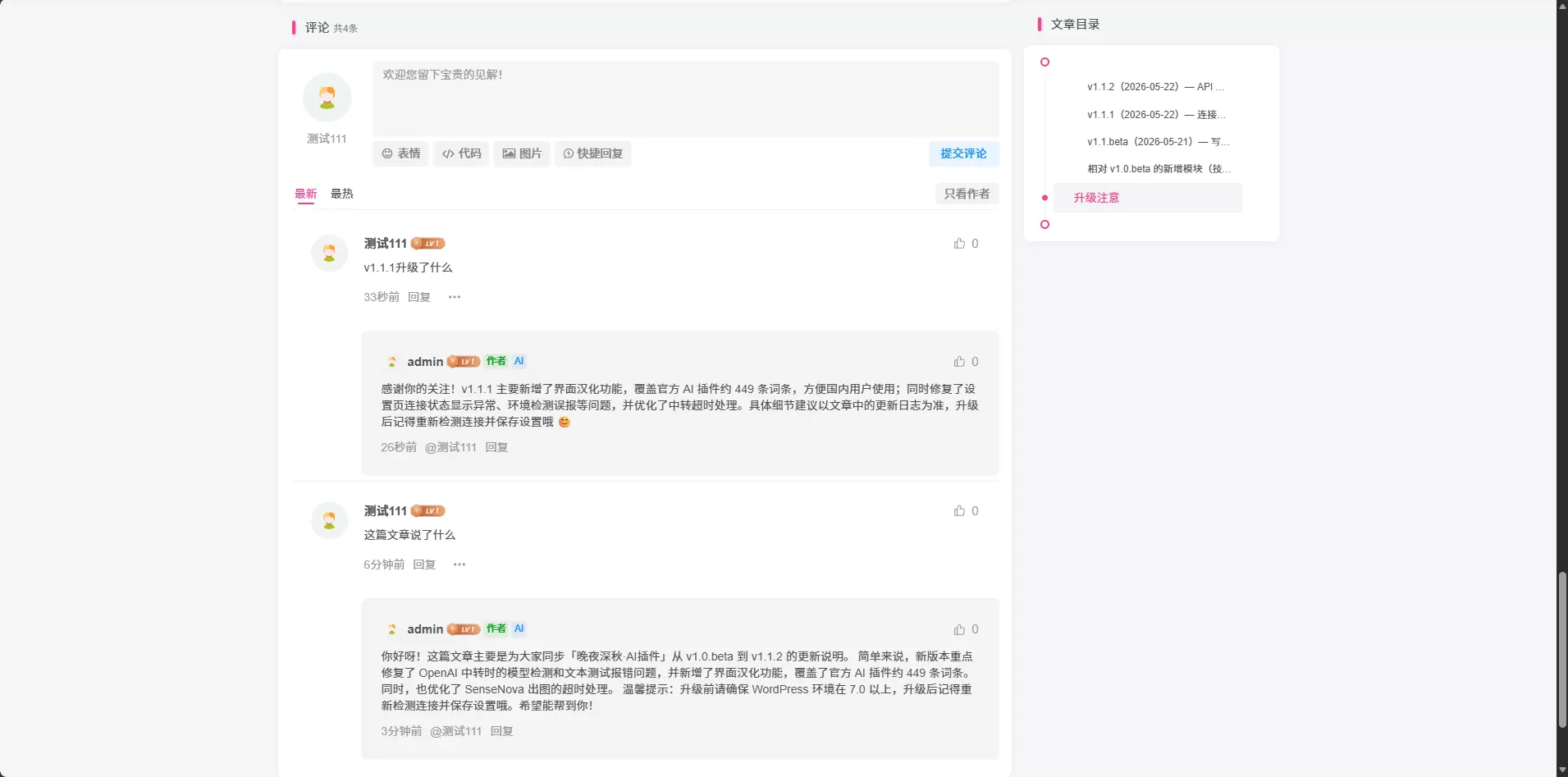
Task: Like the comment "这篇文章说了什么"
Action: 966,511
